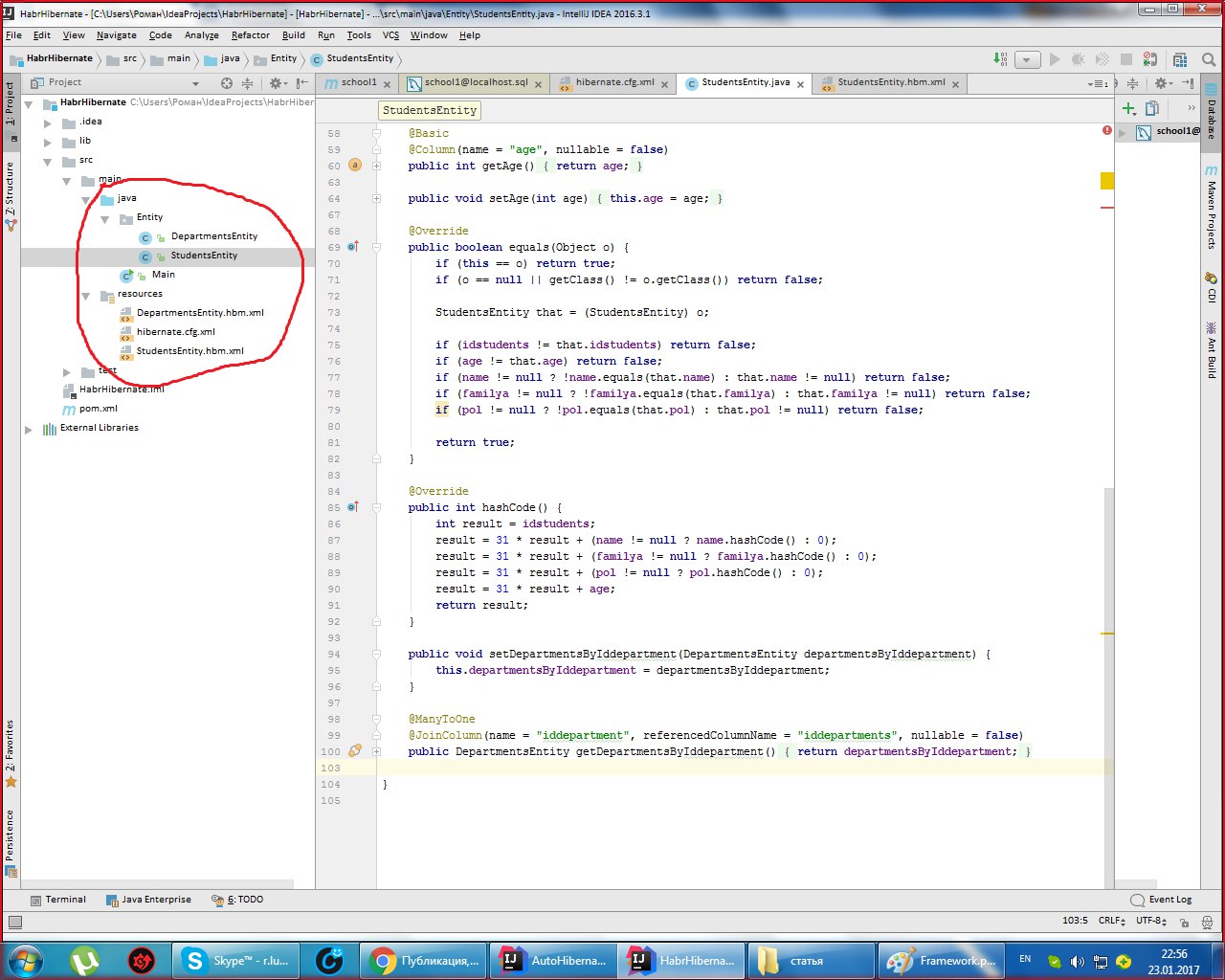This screenshot has width=1225, height=980.
Task: Click the StudentsEntity structure breadcrumb label
Action: [430, 111]
